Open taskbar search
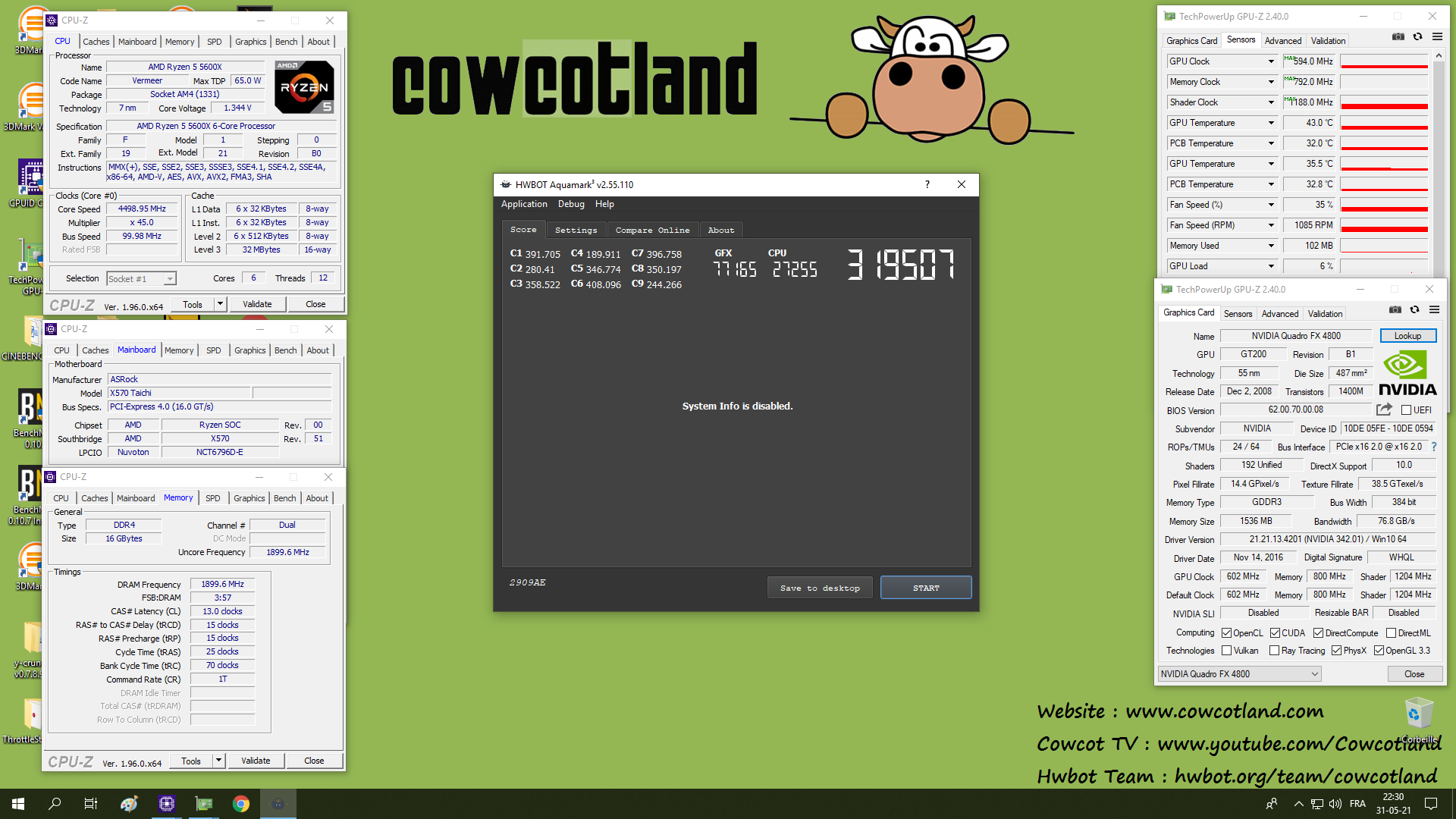Viewport: 1456px width, 819px height. point(55,804)
